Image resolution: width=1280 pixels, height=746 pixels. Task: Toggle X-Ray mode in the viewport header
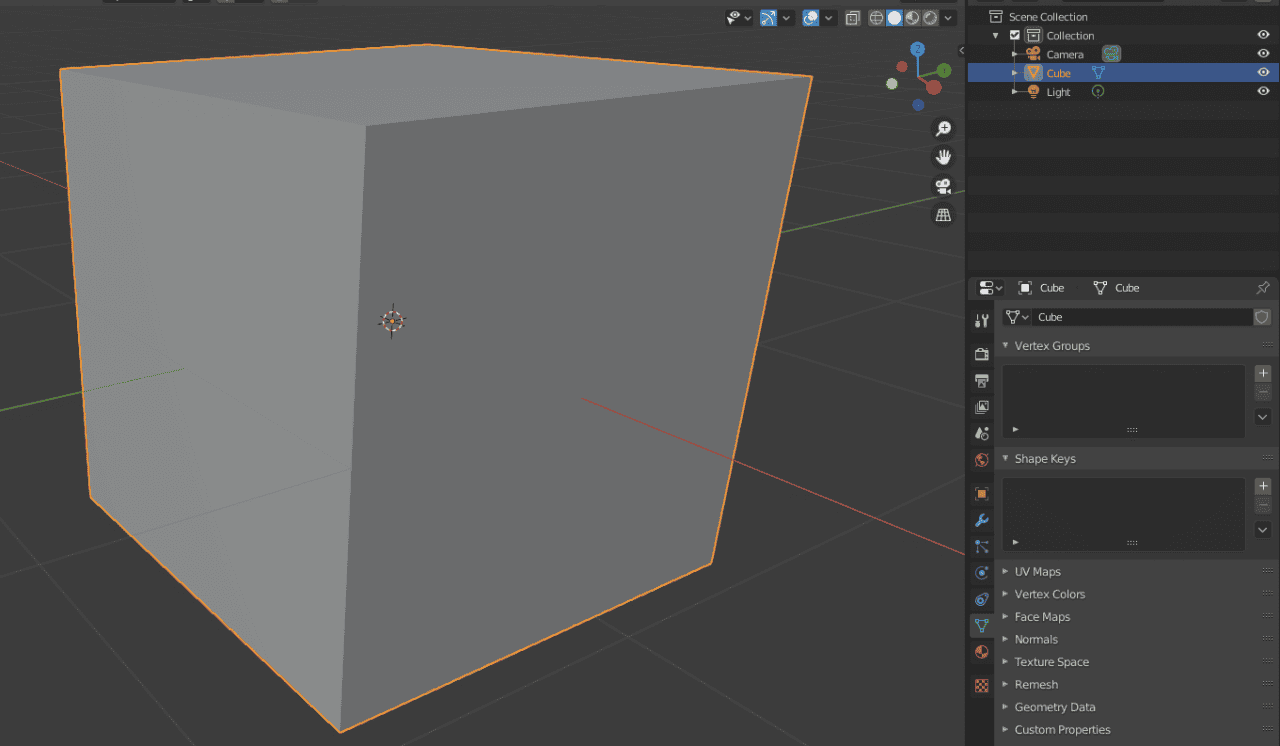coord(852,18)
